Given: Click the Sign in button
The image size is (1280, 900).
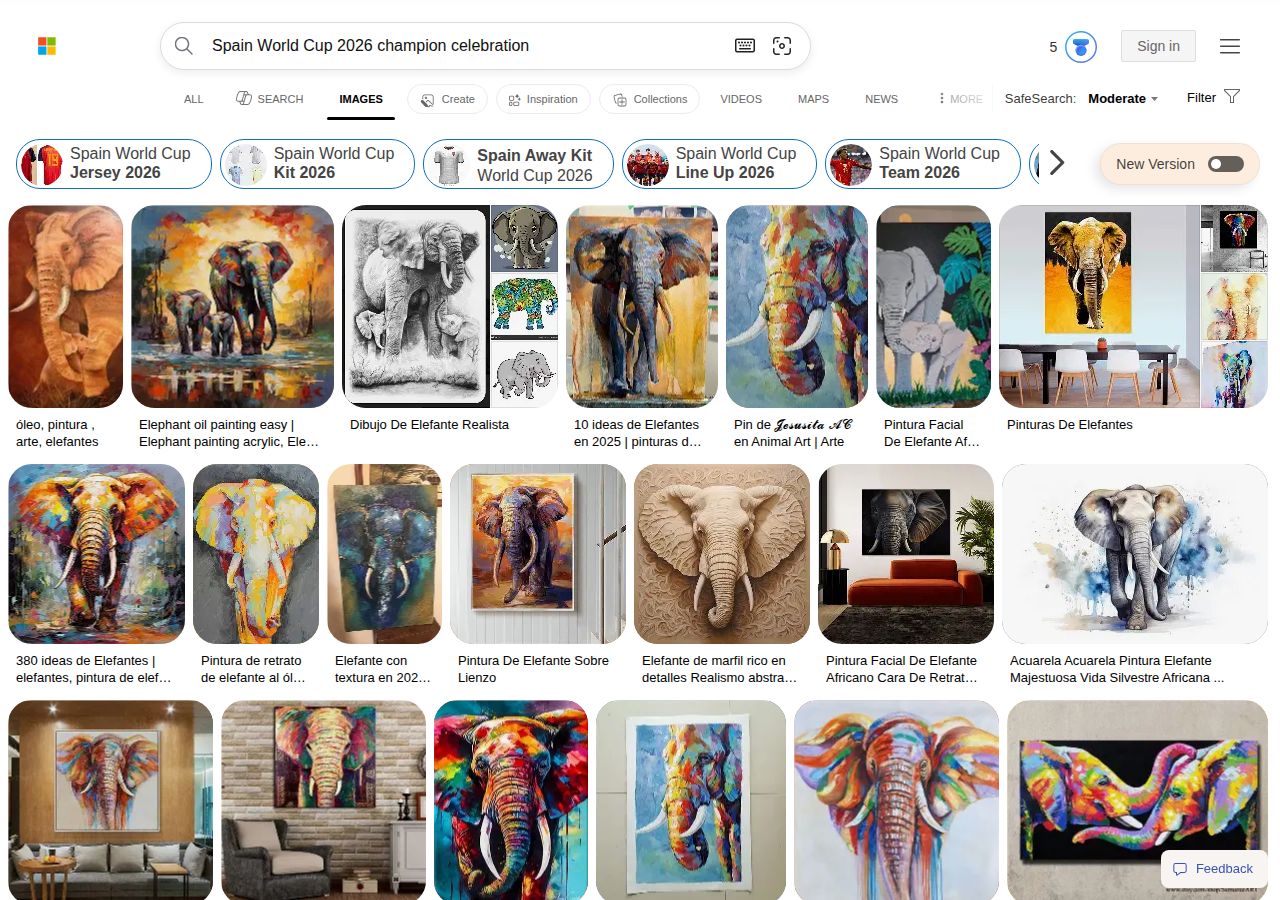Looking at the screenshot, I should 1158,46.
